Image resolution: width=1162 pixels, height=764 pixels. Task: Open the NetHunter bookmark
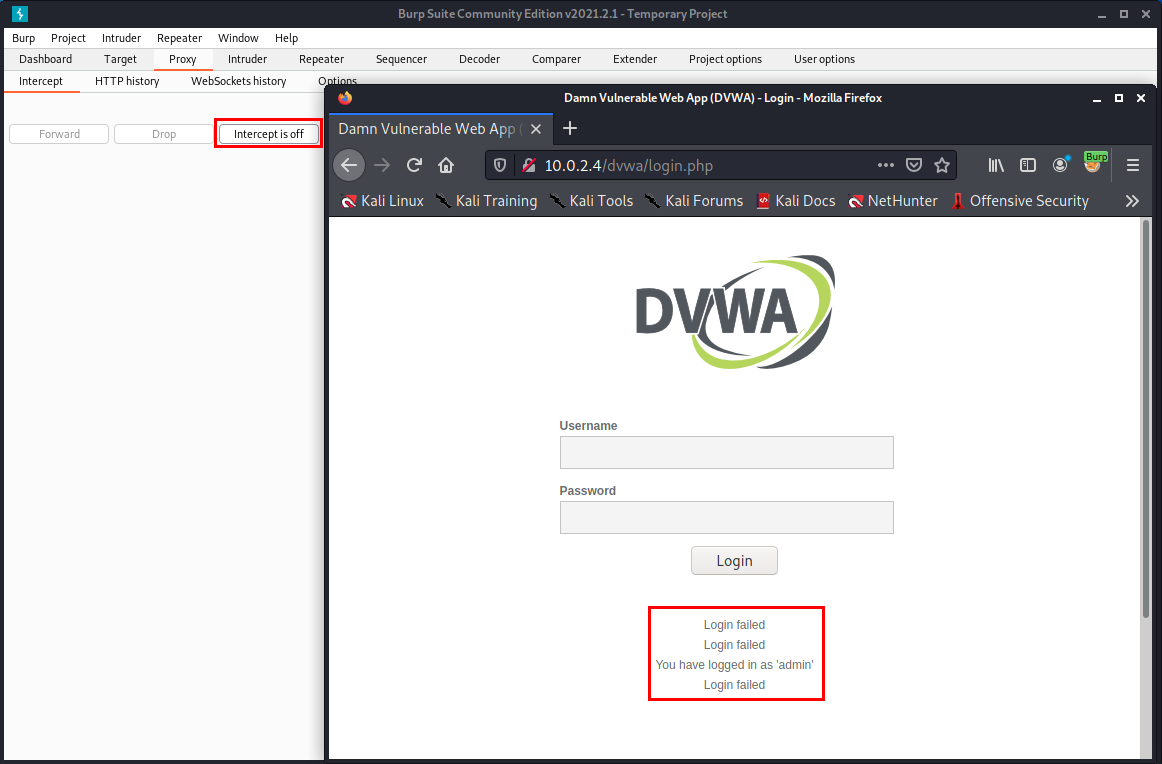[x=893, y=201]
